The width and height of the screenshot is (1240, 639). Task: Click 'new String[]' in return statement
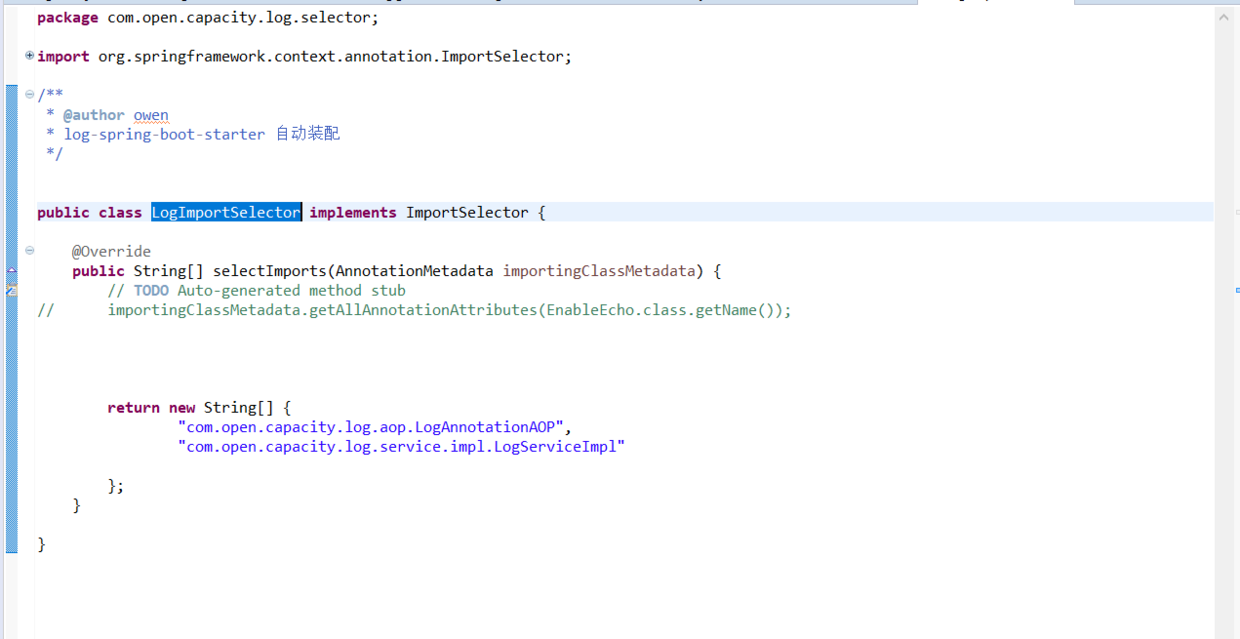coord(221,407)
